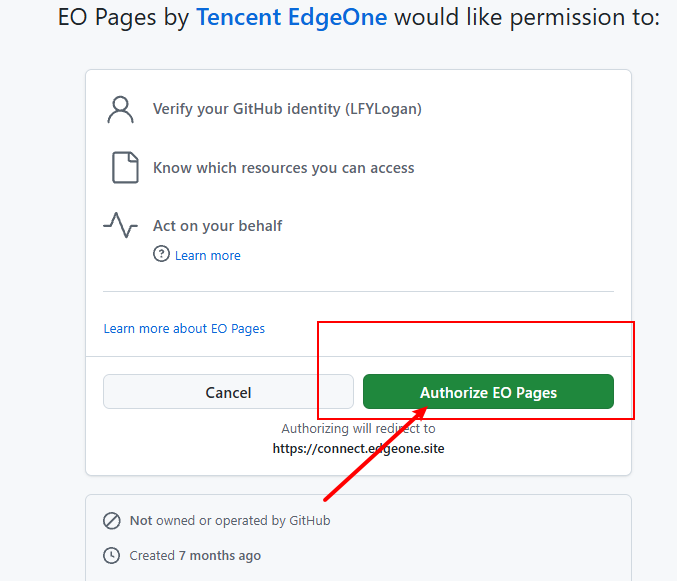Click the person icon beside Verify your GitHub identity
The image size is (677, 581).
[x=120, y=110]
